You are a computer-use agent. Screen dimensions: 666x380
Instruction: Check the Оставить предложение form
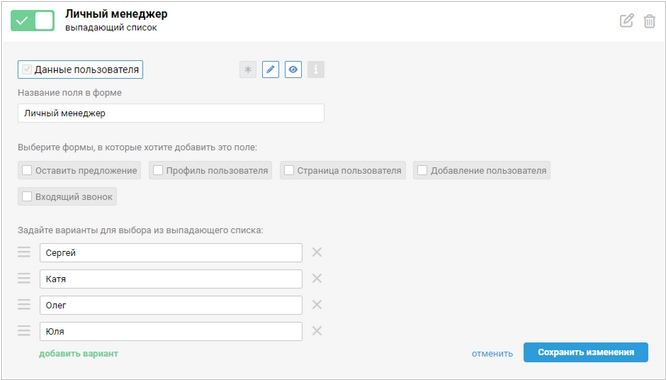pos(79,170)
